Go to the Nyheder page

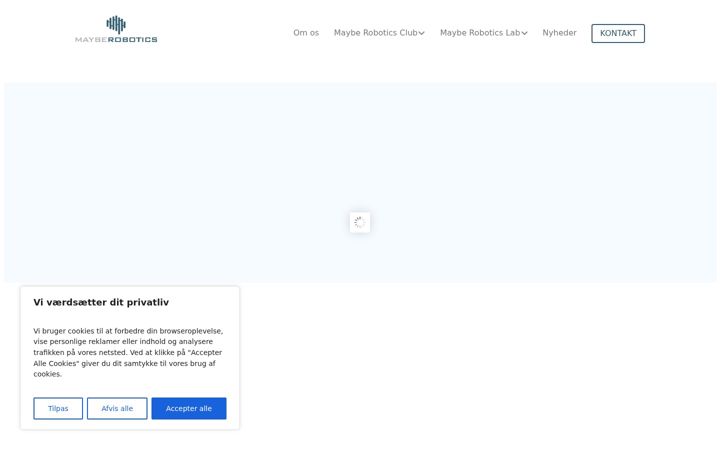point(559,33)
